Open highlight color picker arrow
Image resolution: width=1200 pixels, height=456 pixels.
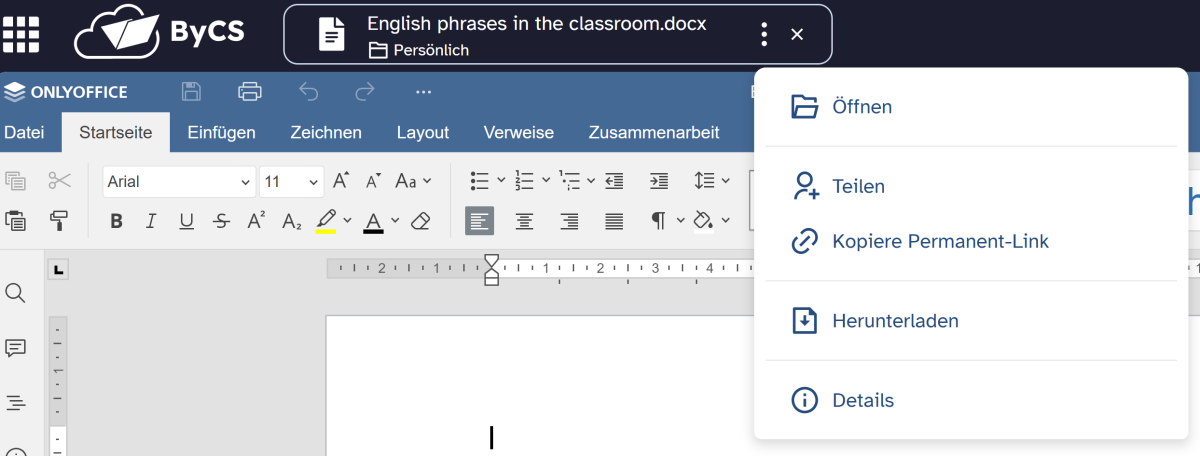coord(347,220)
